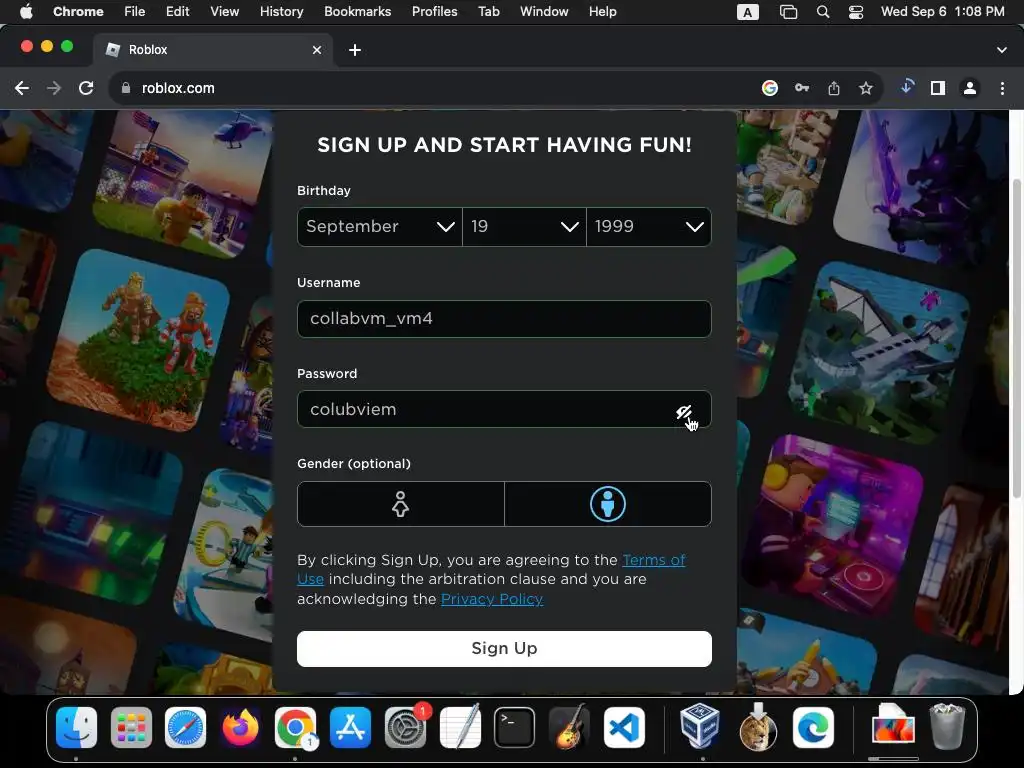Open Terminal from the dock
Screen dimensions: 1024x768
click(x=515, y=728)
